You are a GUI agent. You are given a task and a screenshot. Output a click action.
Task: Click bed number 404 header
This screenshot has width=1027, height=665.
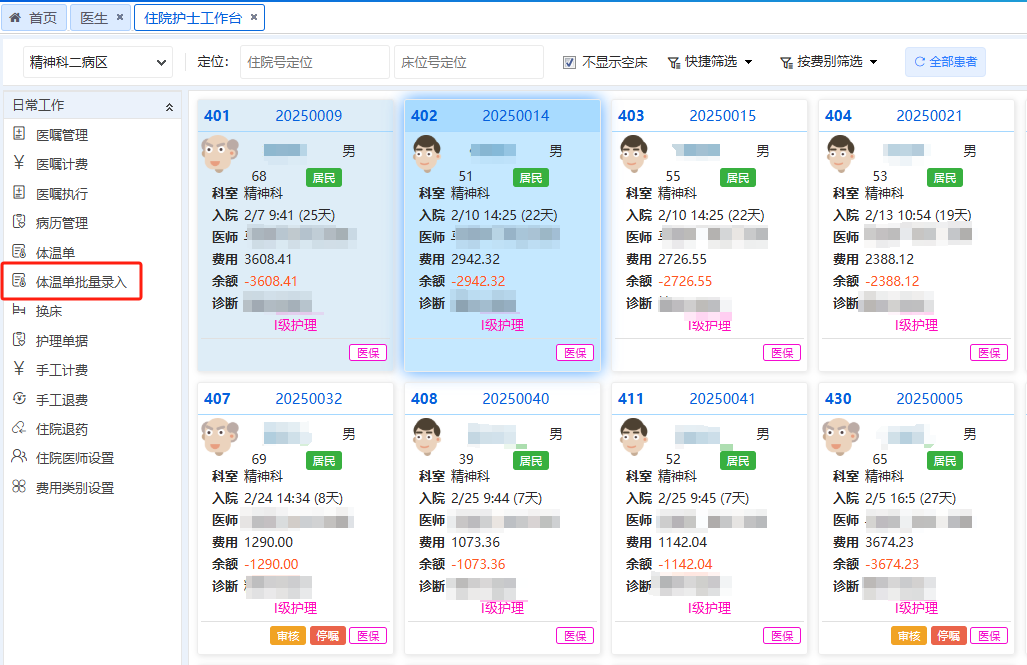click(838, 116)
